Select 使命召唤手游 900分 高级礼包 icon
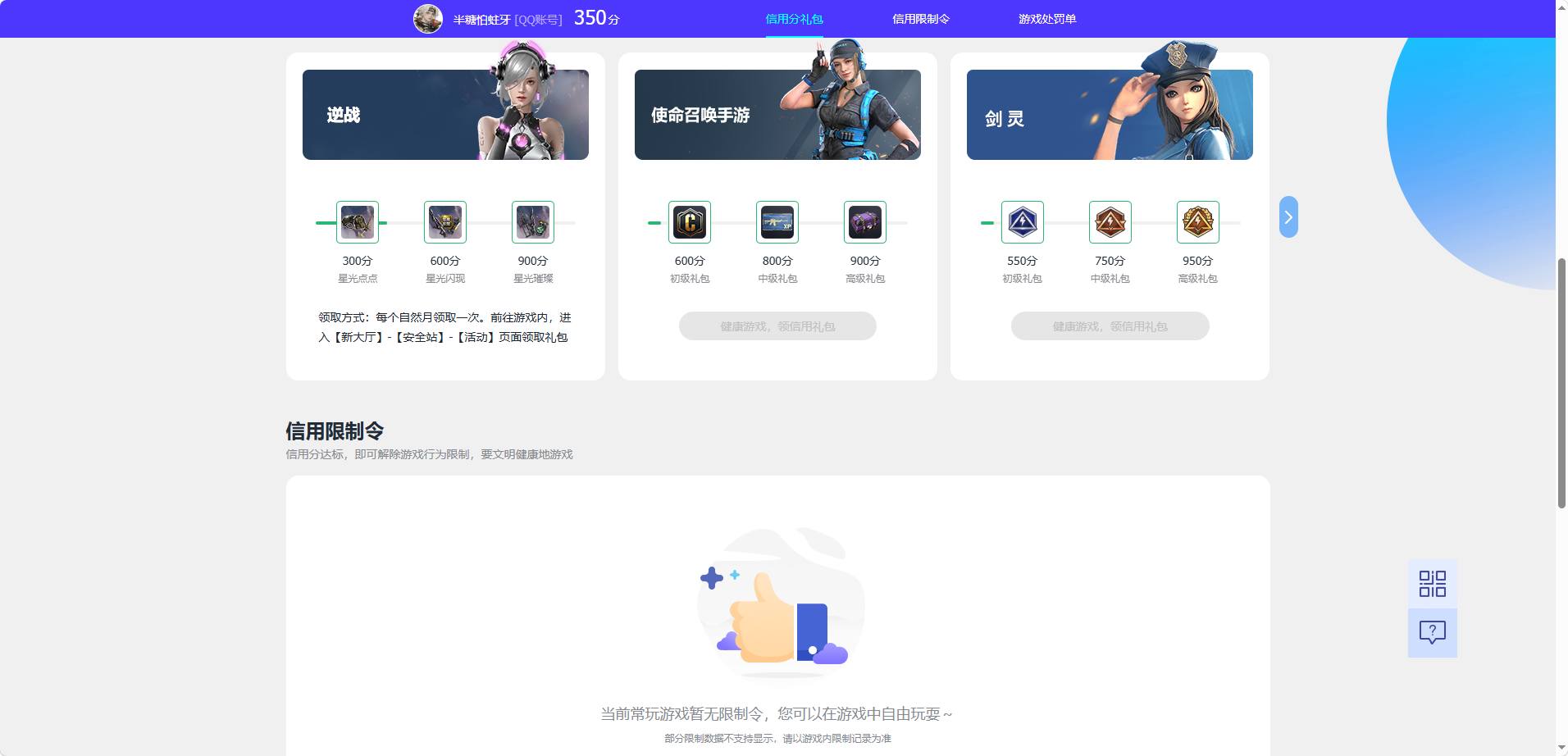 865,222
